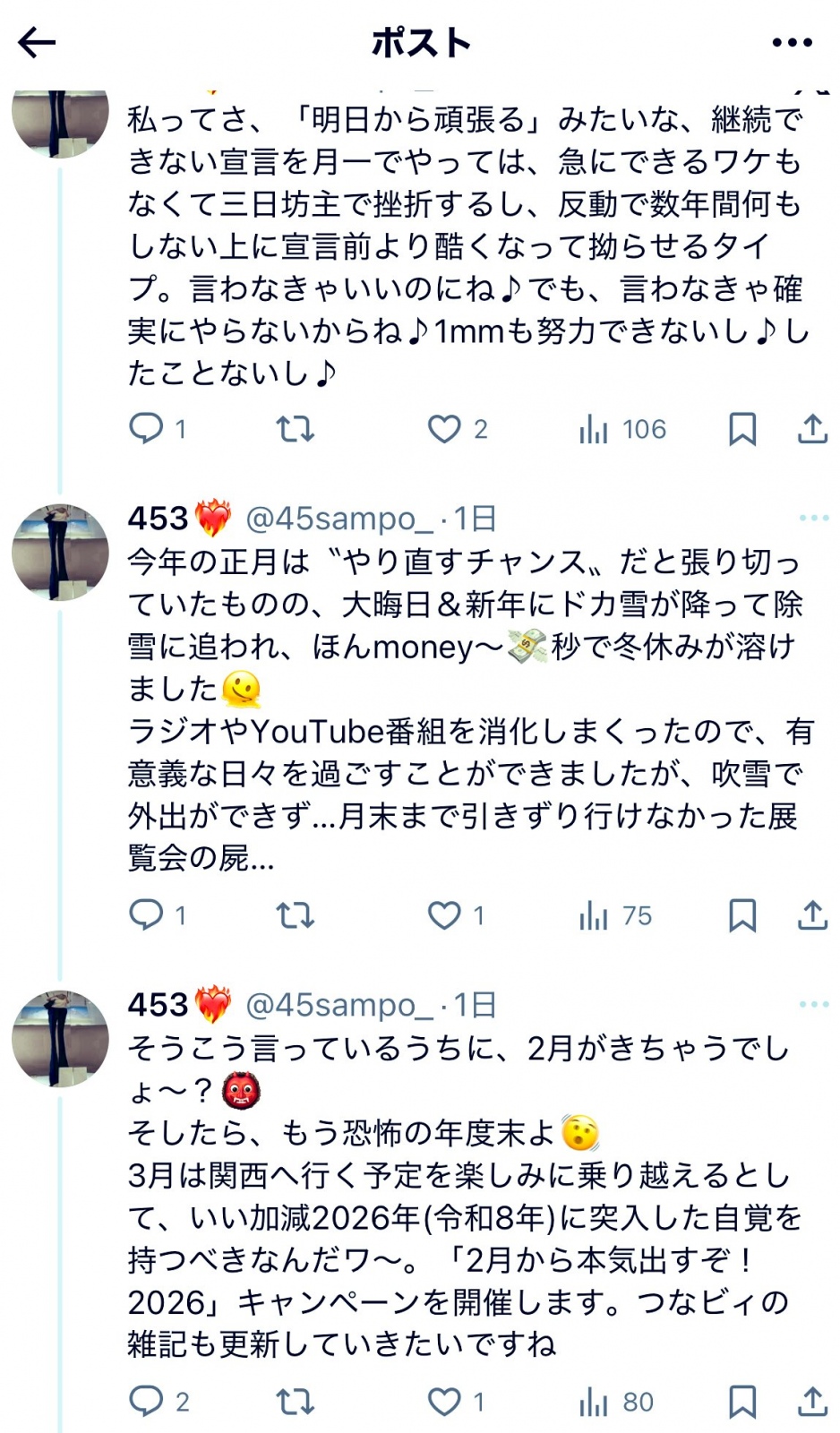Share the post with 75 views
Screen dimensions: 840x1433
(x=812, y=914)
